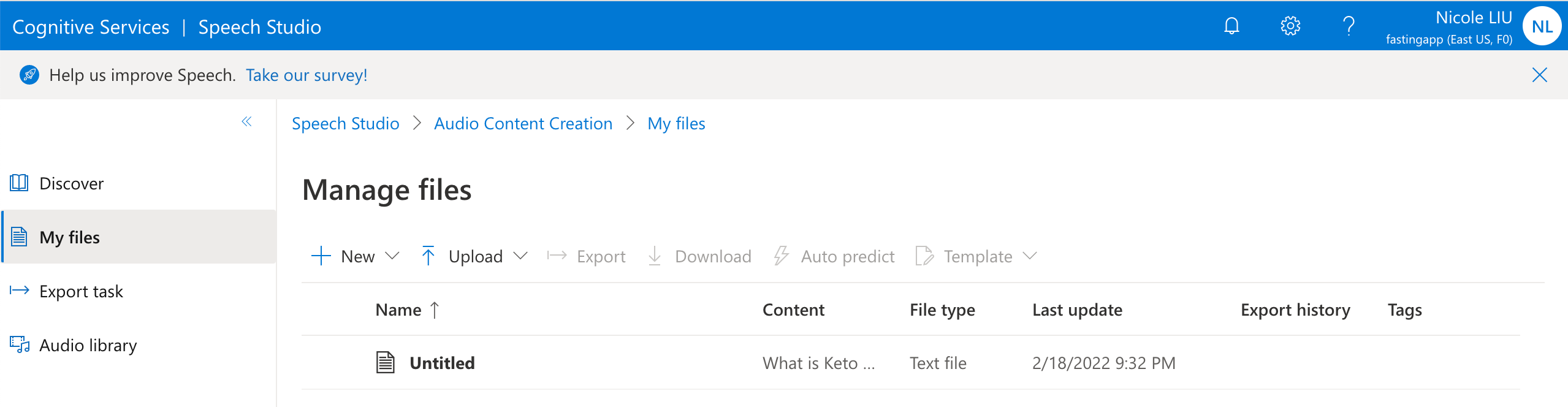The image size is (1568, 407).
Task: Click the Tags column header
Action: click(1404, 310)
